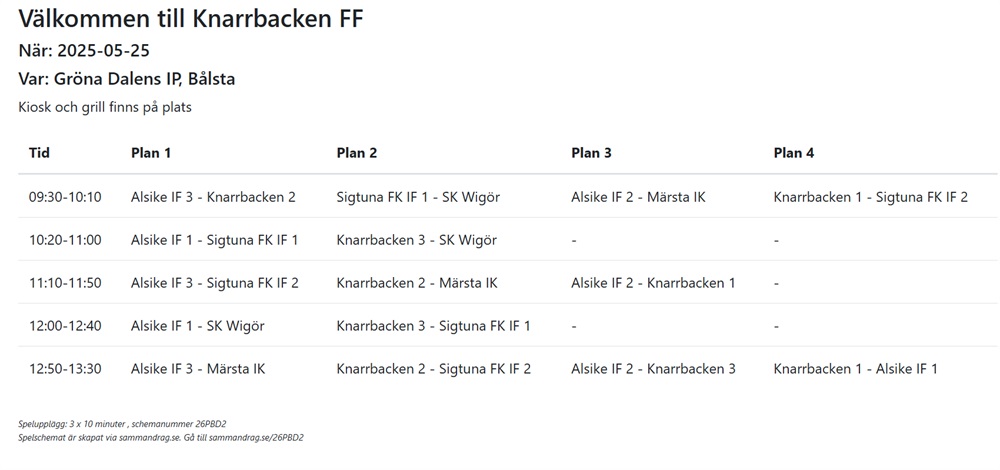Select the Tid column header
Screen dimensions: 1000x470
tap(40, 153)
